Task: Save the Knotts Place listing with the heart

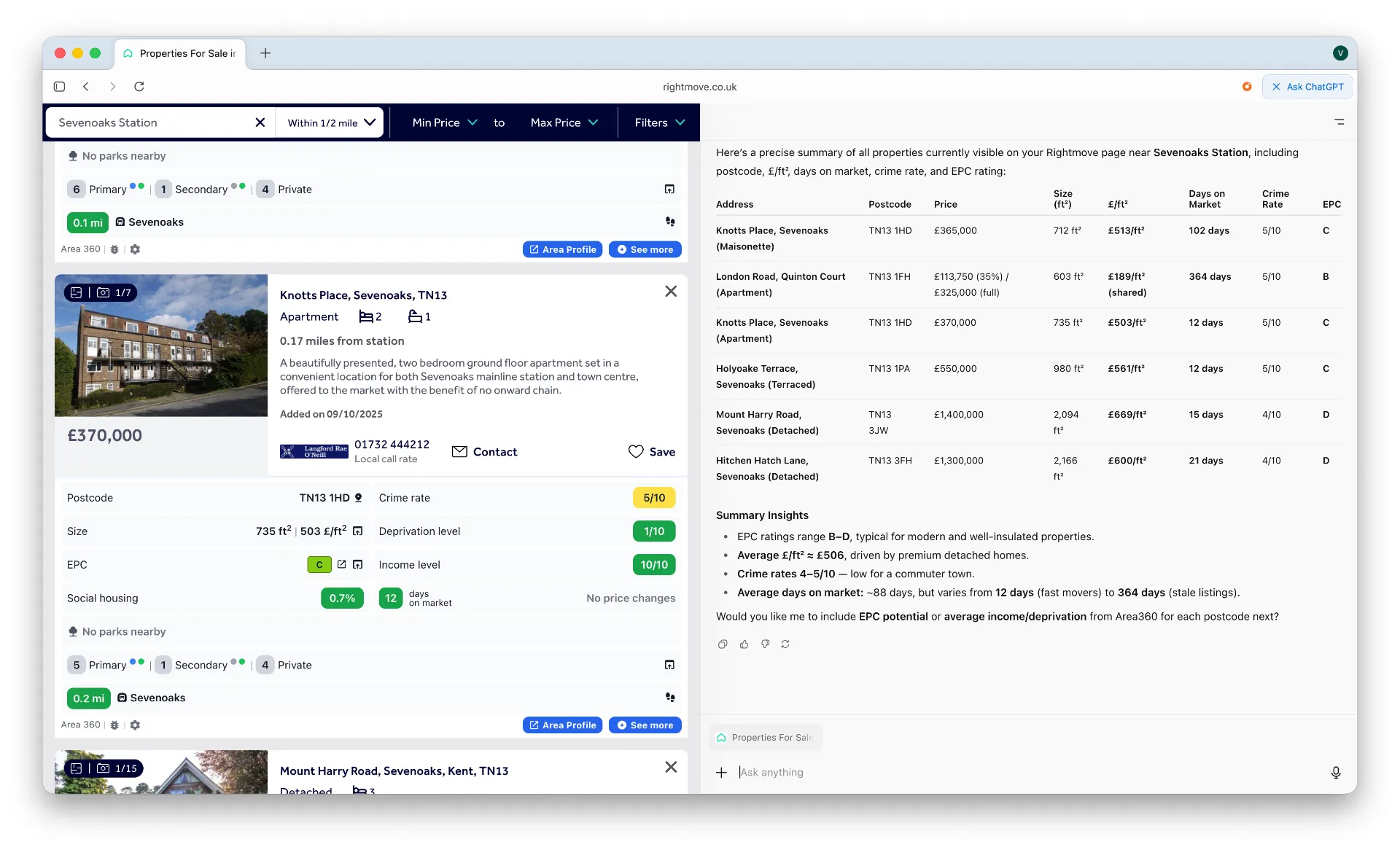Action: tap(635, 452)
